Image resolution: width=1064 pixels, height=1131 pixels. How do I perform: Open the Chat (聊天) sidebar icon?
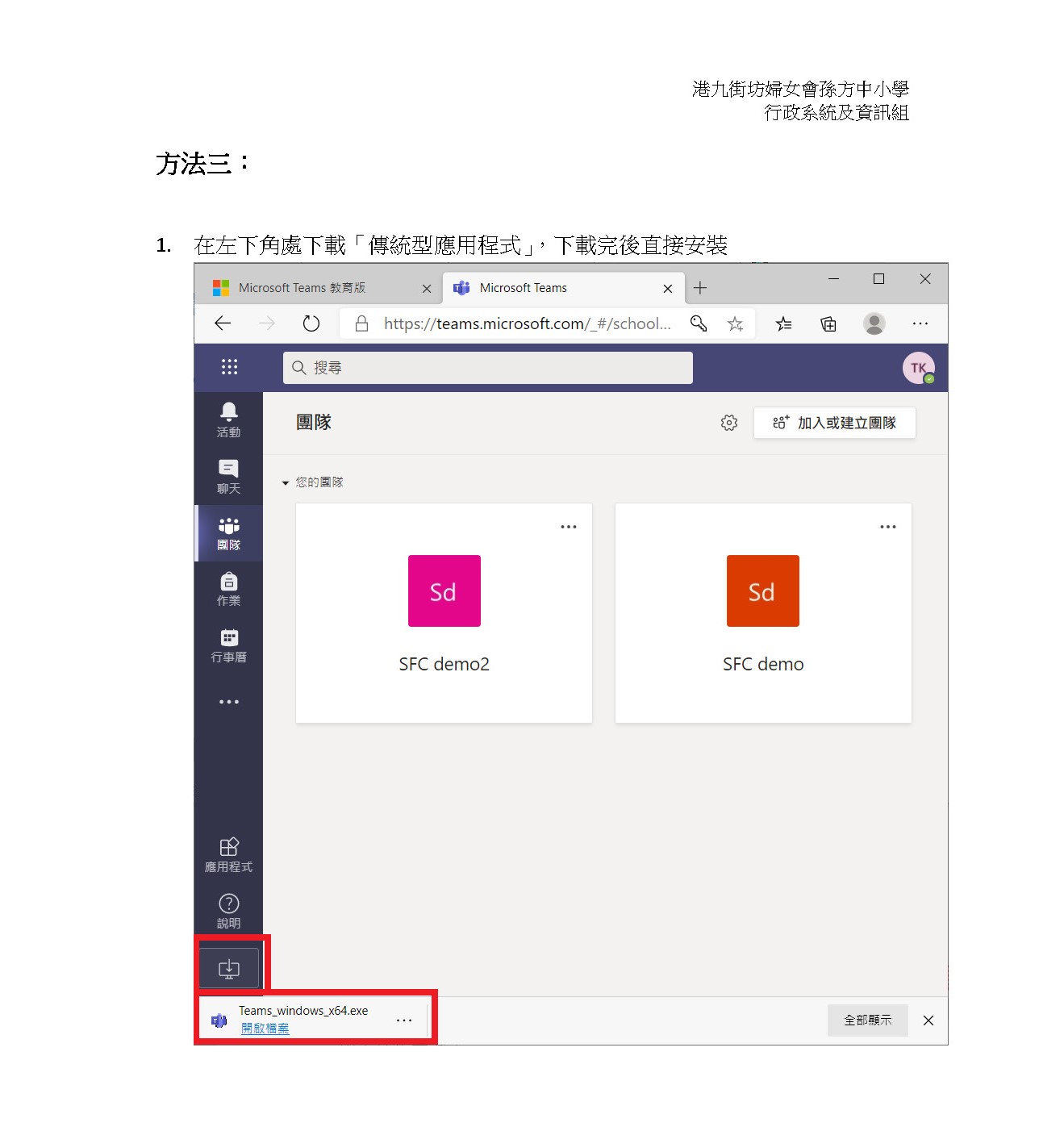(x=229, y=477)
